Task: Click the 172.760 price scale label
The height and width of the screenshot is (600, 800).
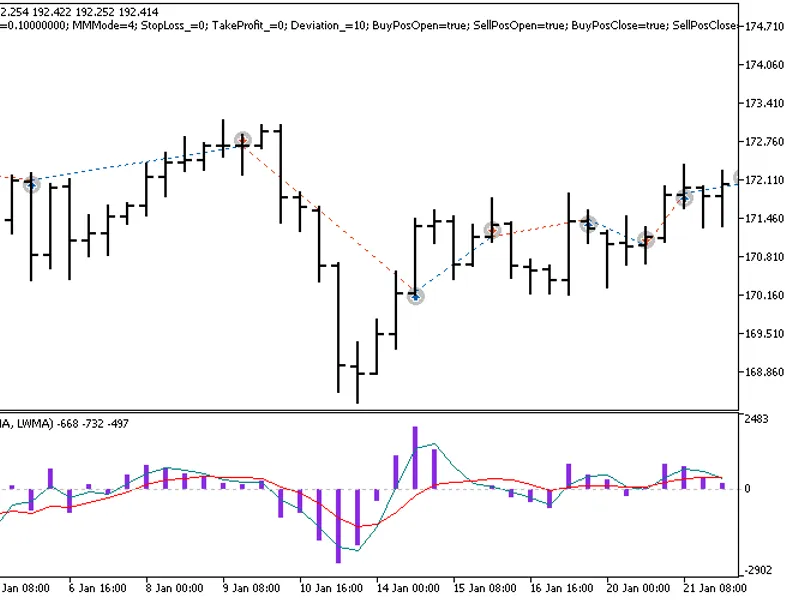Action: [764, 142]
